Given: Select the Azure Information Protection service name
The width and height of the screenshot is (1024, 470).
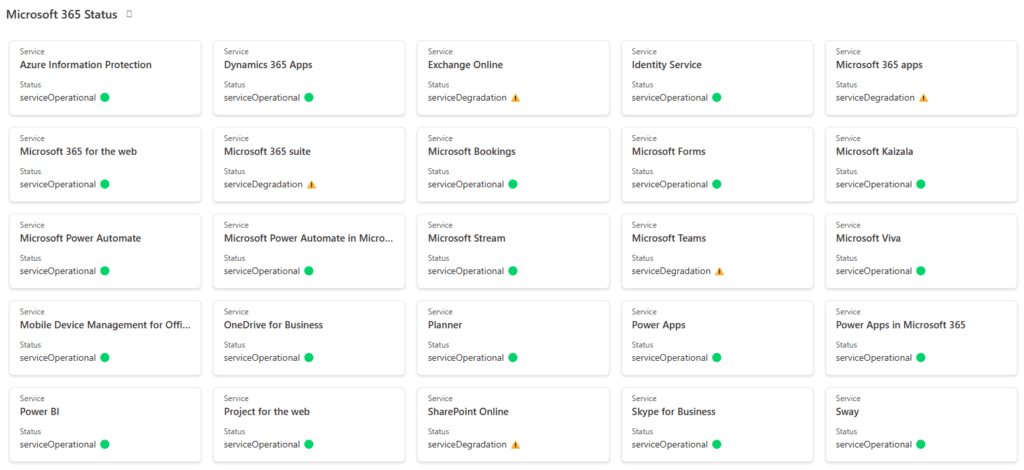Looking at the screenshot, I should click(x=86, y=65).
